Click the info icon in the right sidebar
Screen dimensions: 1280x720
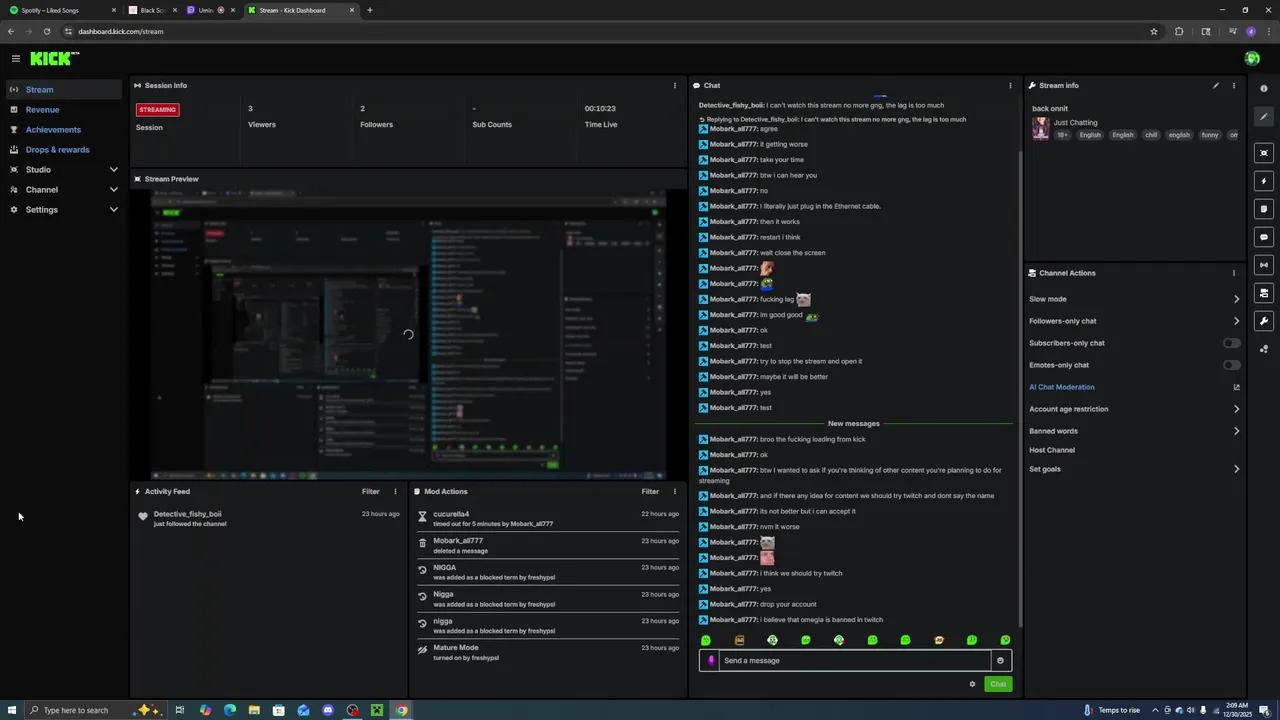[1264, 89]
